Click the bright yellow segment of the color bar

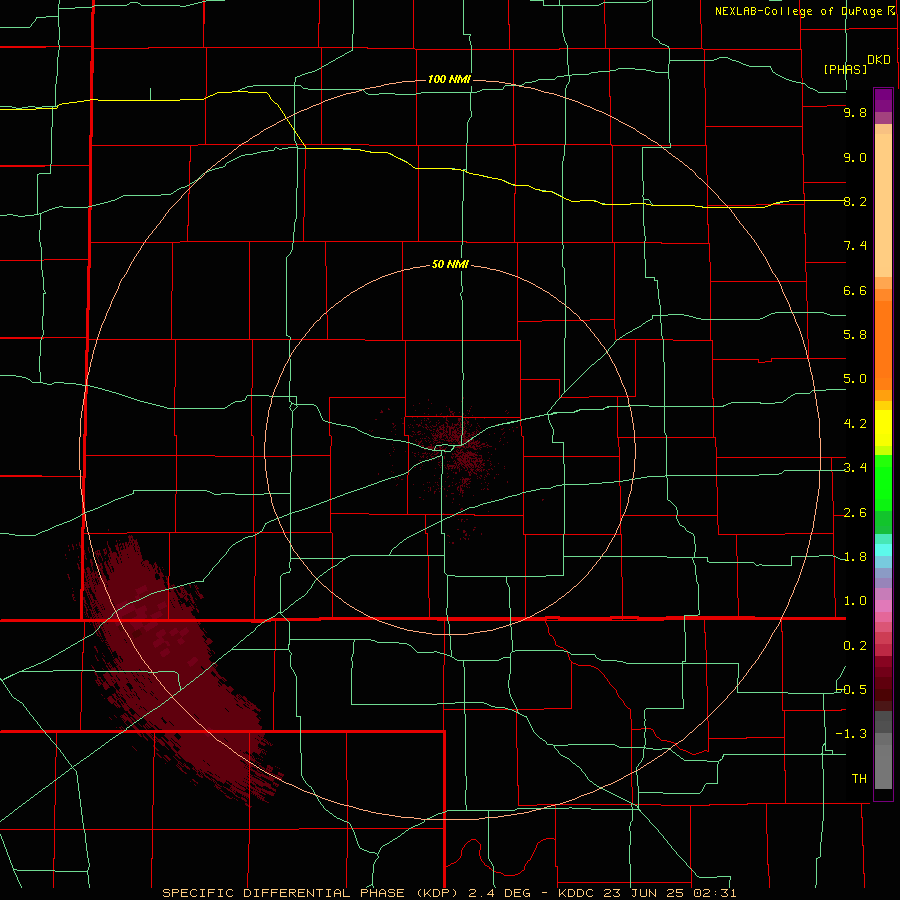click(x=883, y=428)
